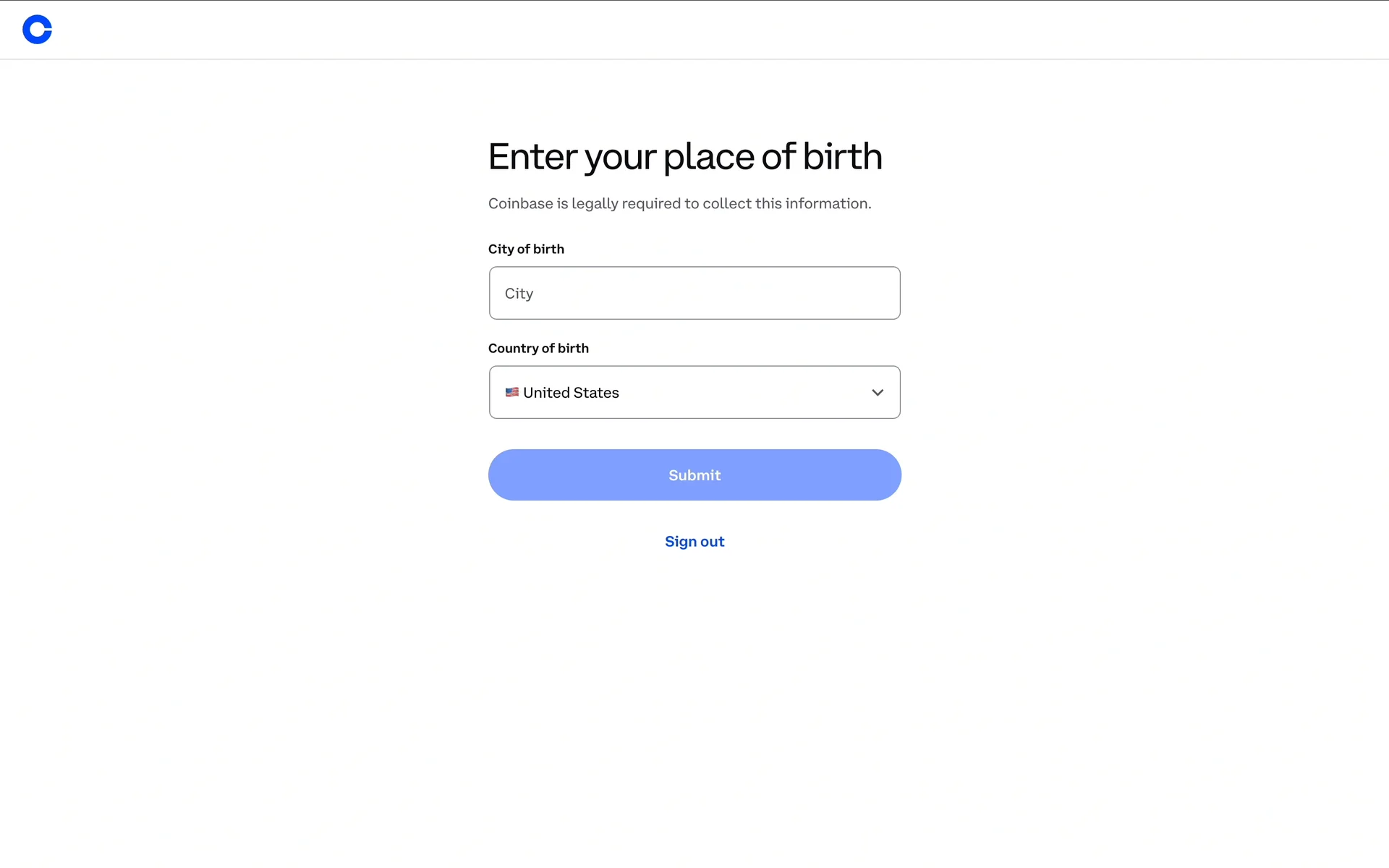Click the legally required information notice text
Image resolution: width=1389 pixels, height=868 pixels.
point(679,203)
